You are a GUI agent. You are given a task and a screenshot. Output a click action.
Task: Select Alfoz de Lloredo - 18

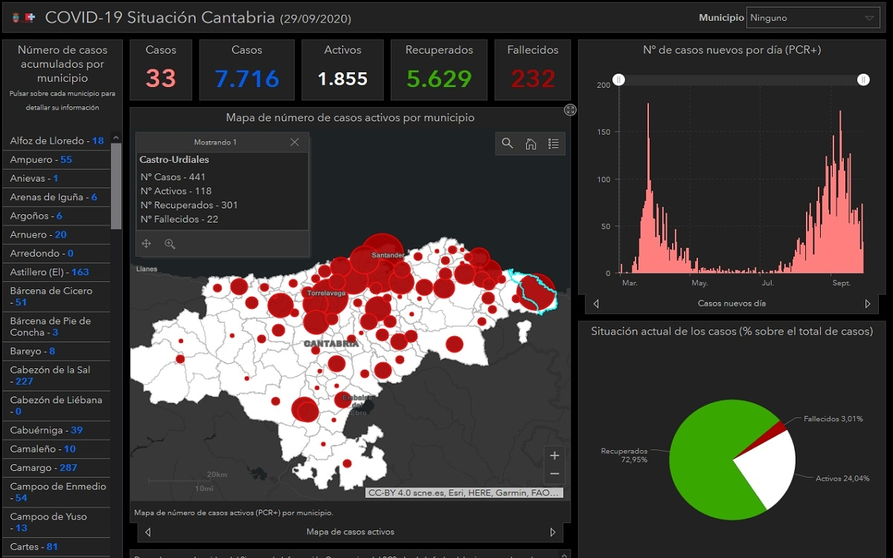coord(56,141)
